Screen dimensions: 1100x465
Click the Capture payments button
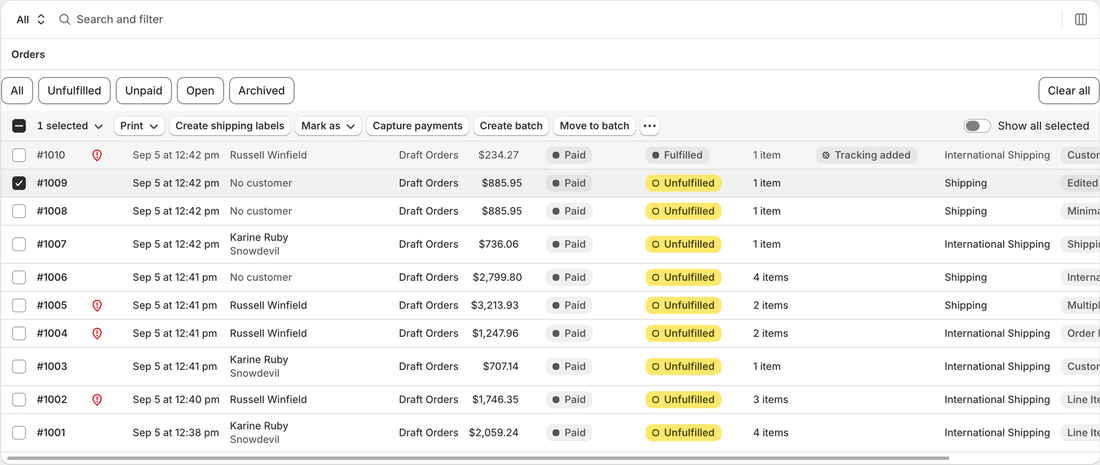(x=418, y=126)
